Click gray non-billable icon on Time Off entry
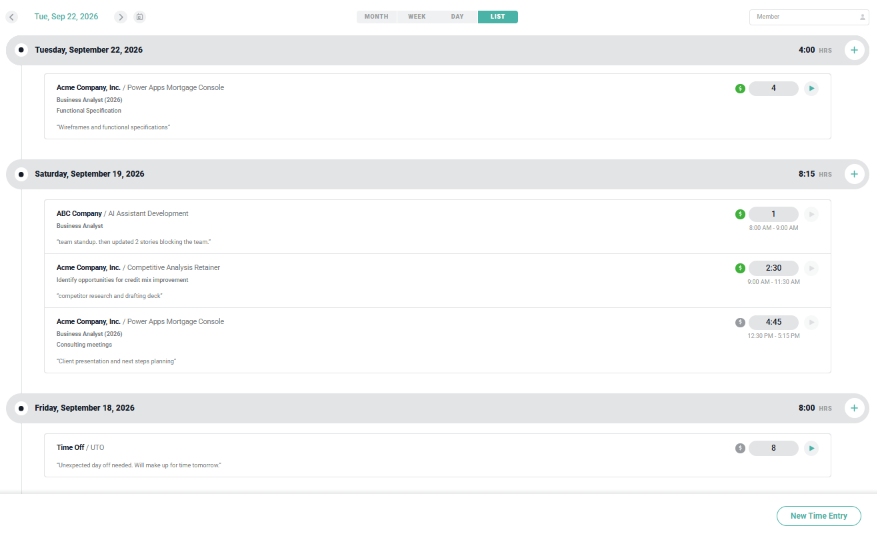877x533 pixels. click(740, 448)
